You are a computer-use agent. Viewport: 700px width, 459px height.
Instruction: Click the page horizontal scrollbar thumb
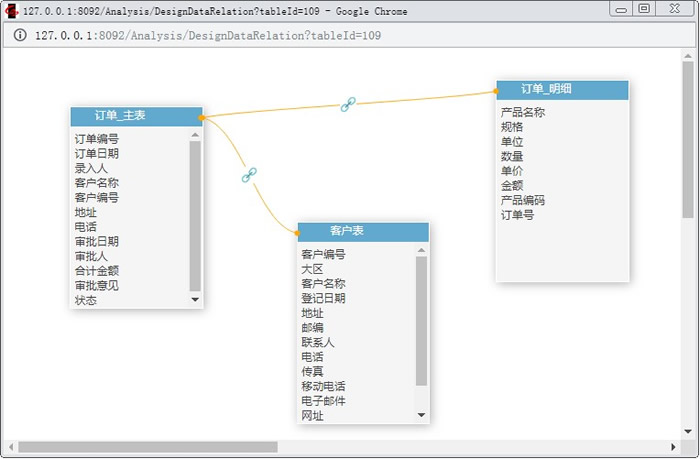[148, 447]
